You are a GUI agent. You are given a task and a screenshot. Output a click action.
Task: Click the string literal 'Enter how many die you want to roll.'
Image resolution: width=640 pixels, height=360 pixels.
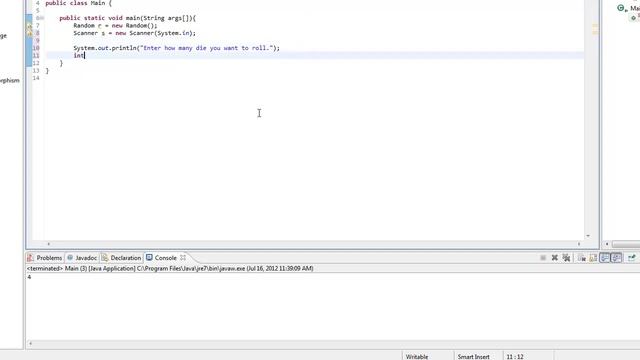(x=206, y=48)
